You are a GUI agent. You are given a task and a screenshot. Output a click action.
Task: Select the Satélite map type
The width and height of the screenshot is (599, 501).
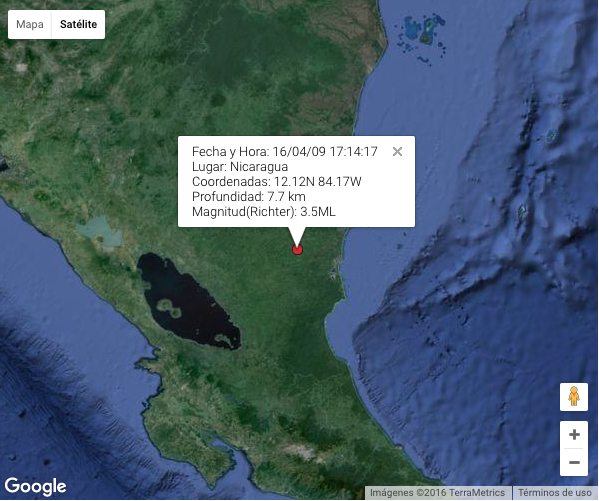[78, 24]
